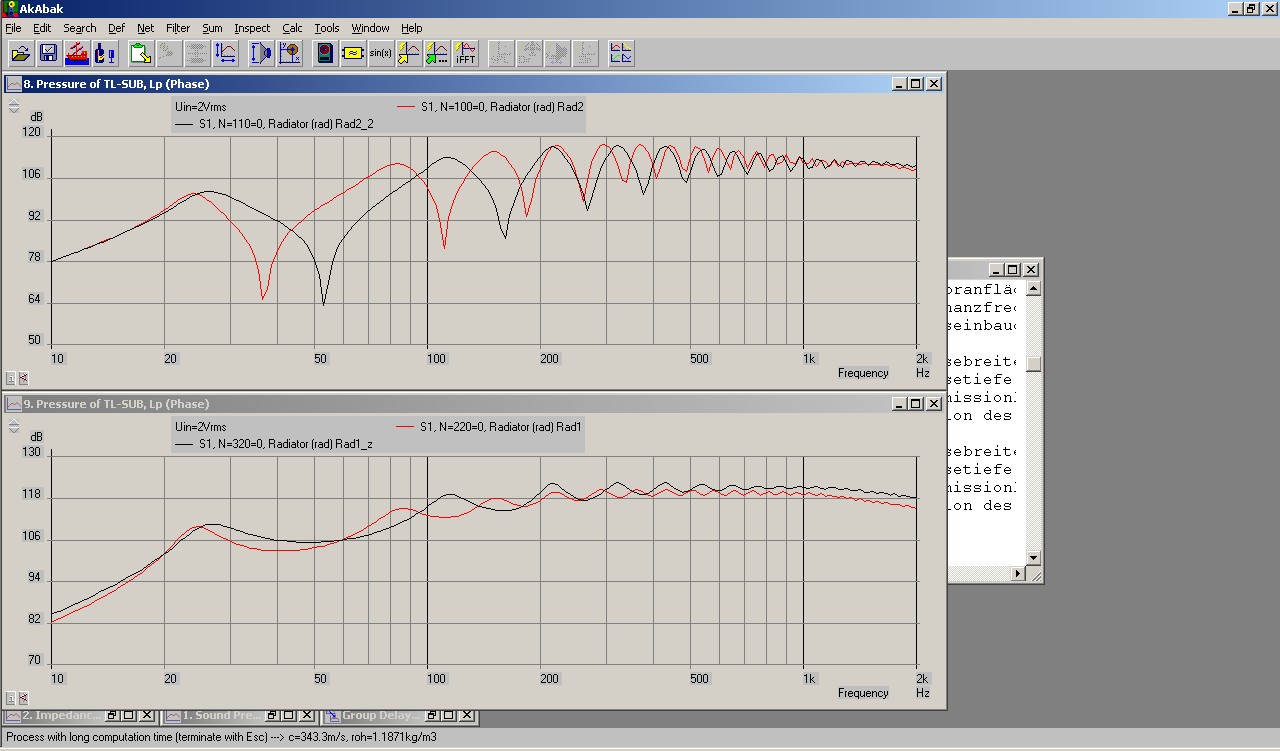Click the sin(x) function icon
Screen dimensions: 1280x751
point(381,54)
